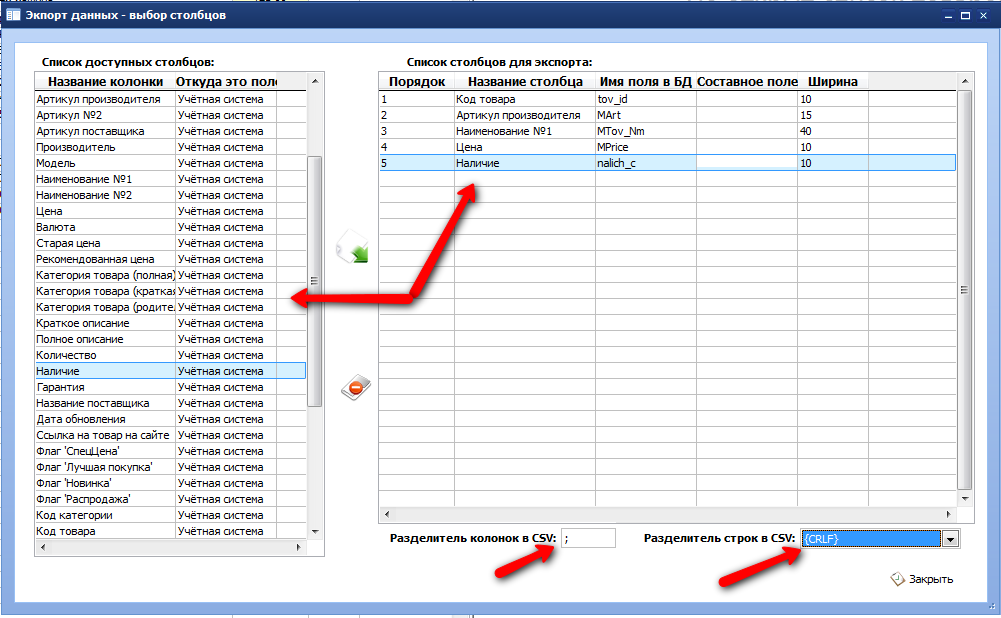Click the Составное поле column header
Screen dimensions: 1001x618
[747, 82]
